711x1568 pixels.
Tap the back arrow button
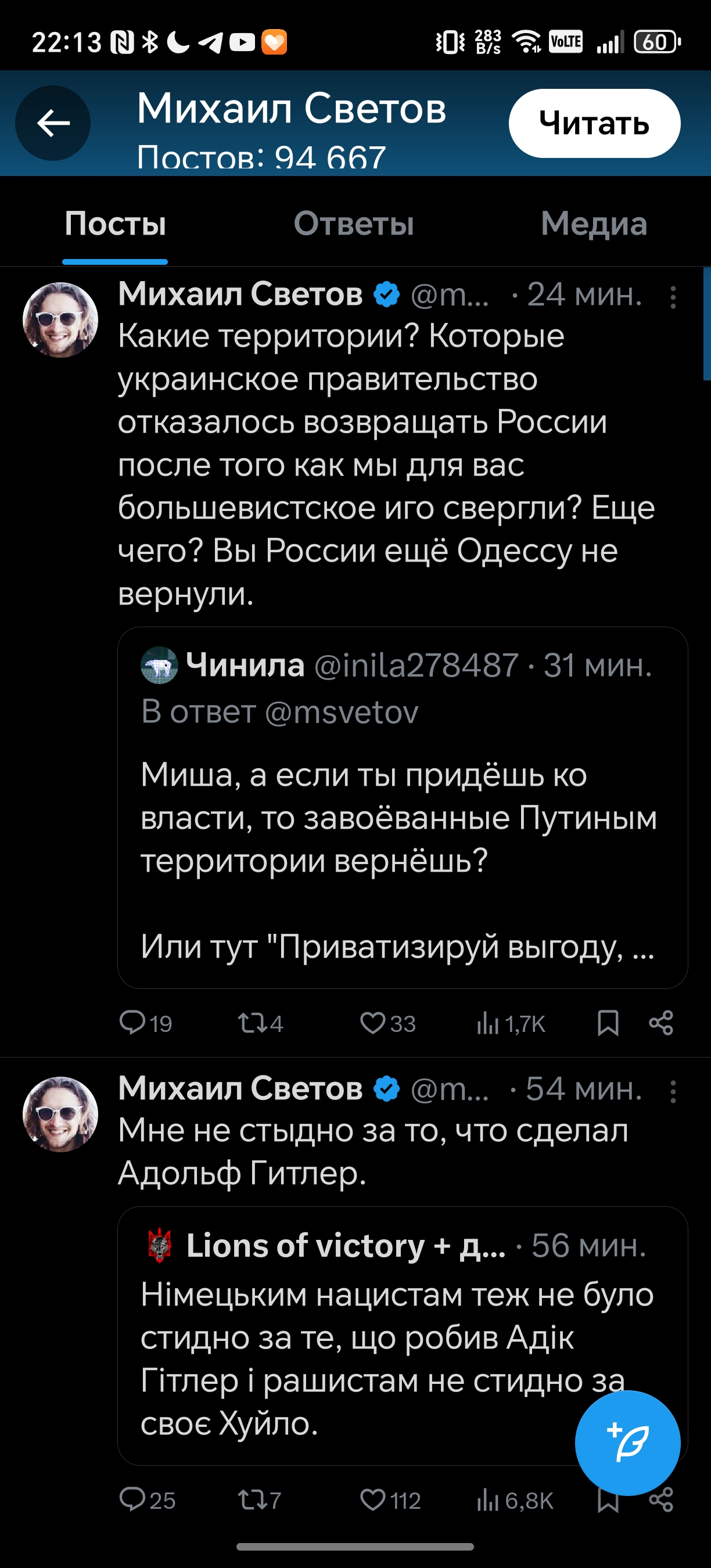53,124
